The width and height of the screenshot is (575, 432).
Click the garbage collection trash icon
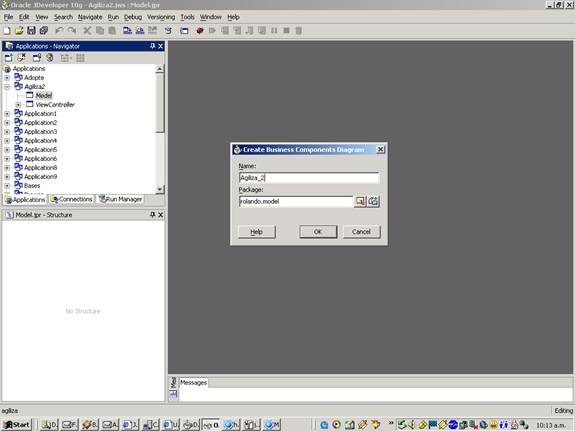[299, 31]
